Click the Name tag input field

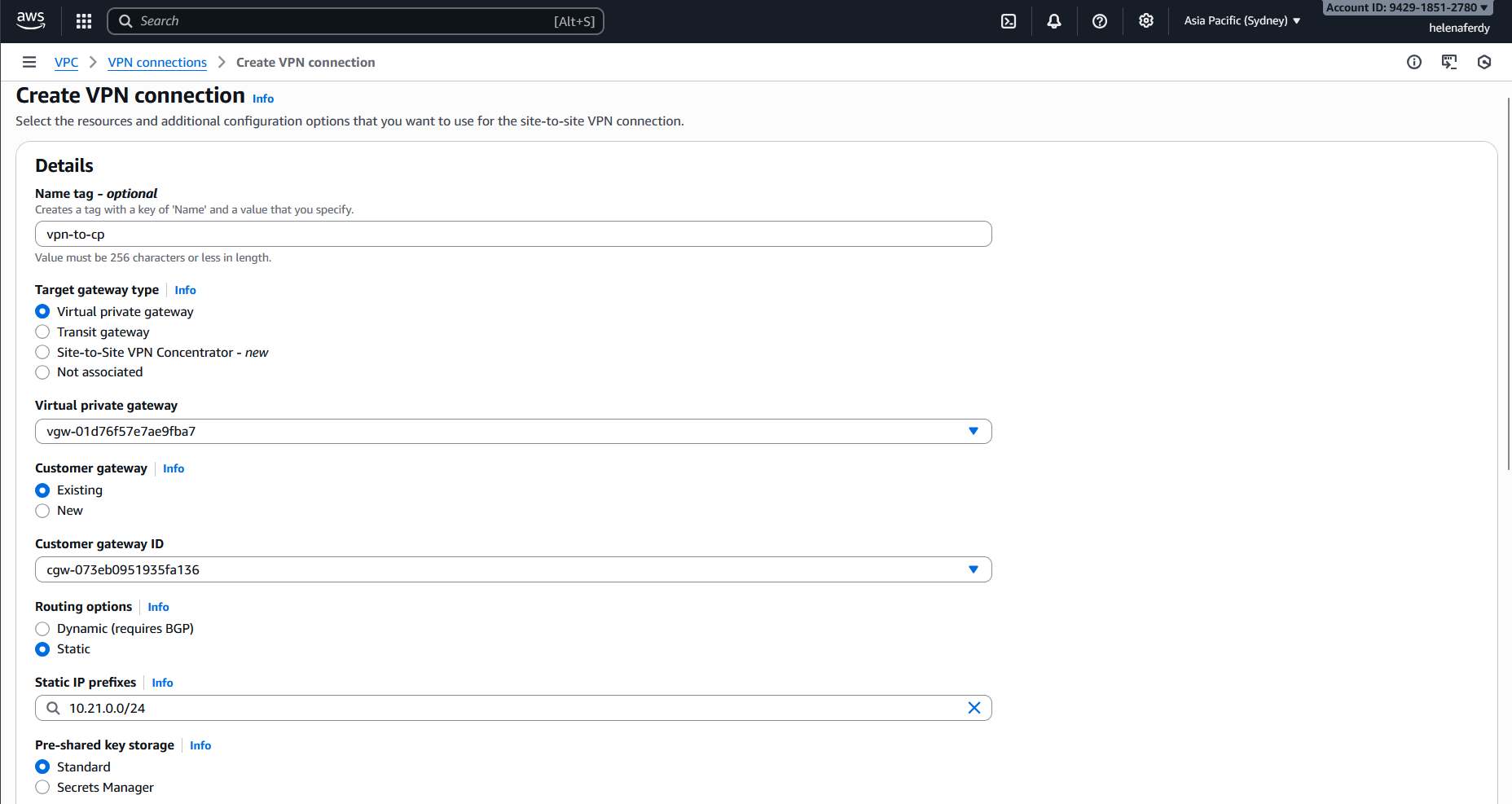tap(513, 234)
